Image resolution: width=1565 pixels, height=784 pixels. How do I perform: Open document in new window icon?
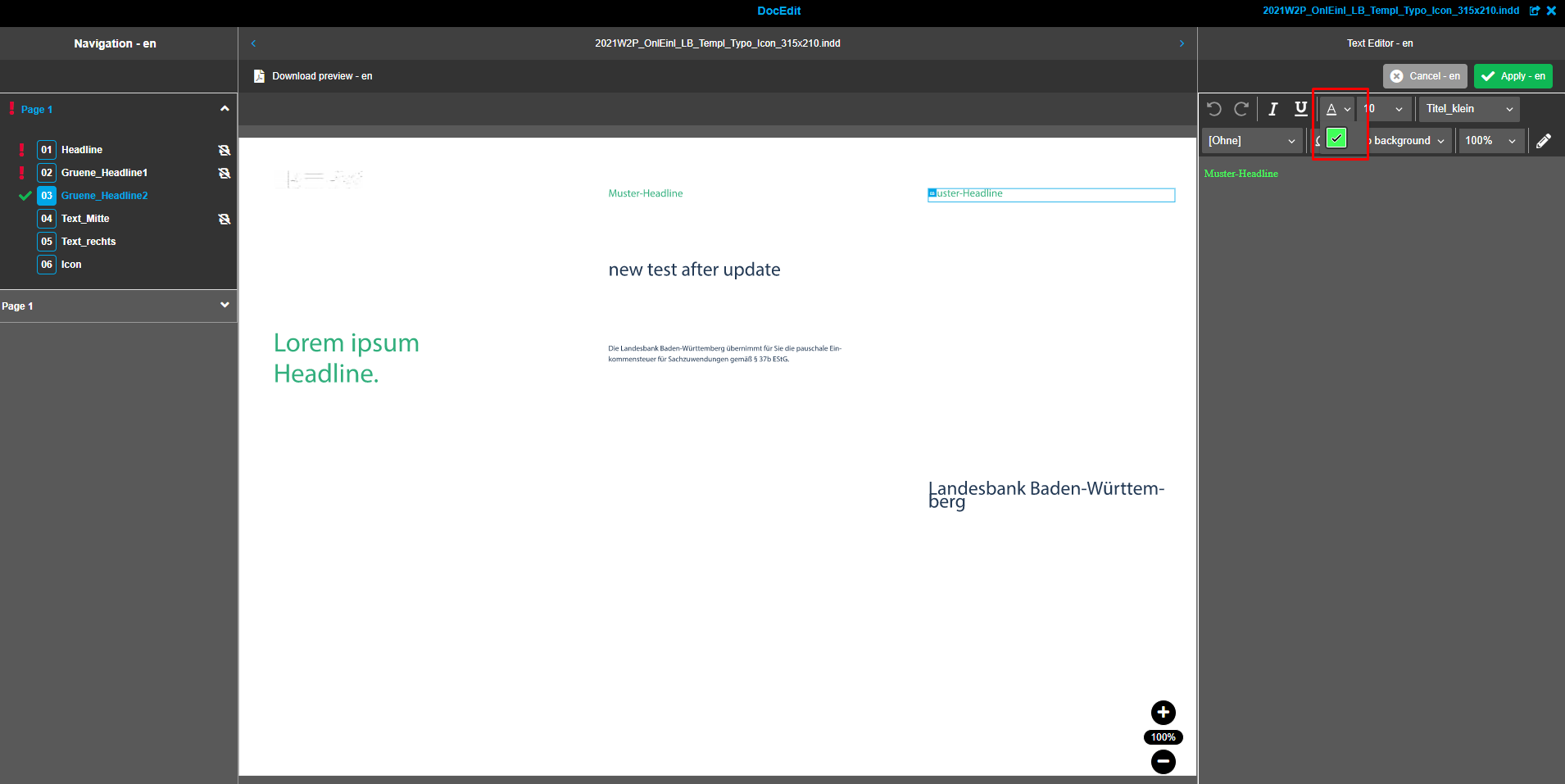pyautogui.click(x=1535, y=11)
